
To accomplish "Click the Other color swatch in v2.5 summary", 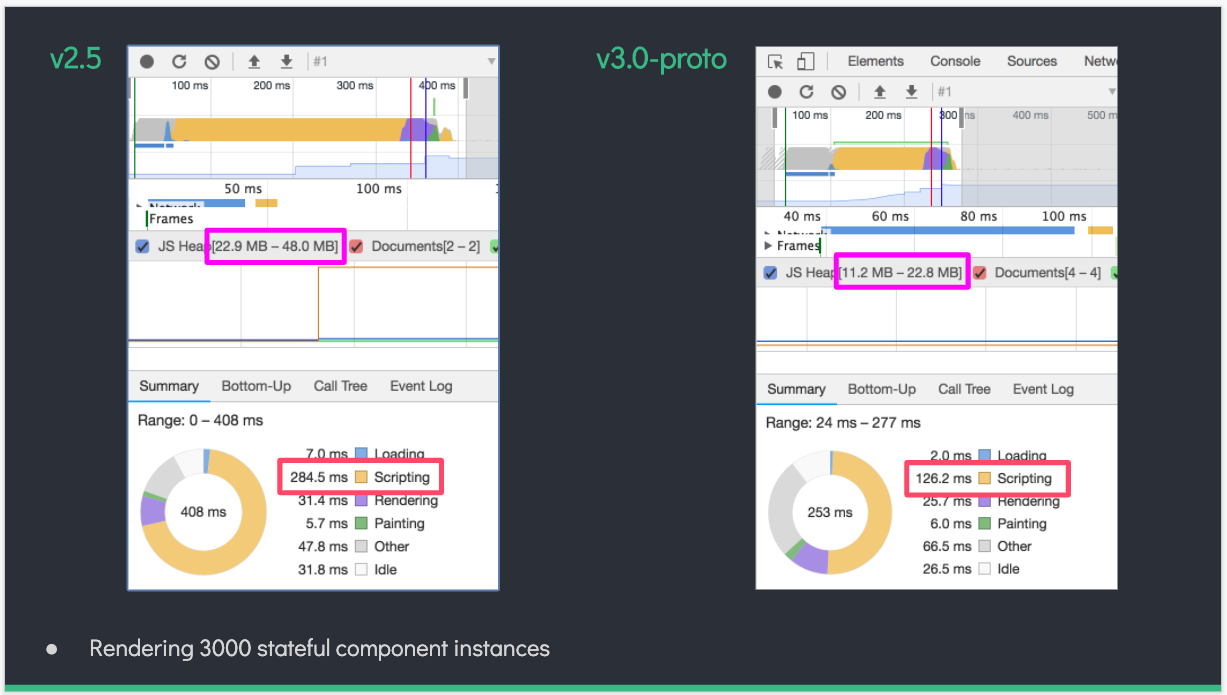I will point(362,546).
